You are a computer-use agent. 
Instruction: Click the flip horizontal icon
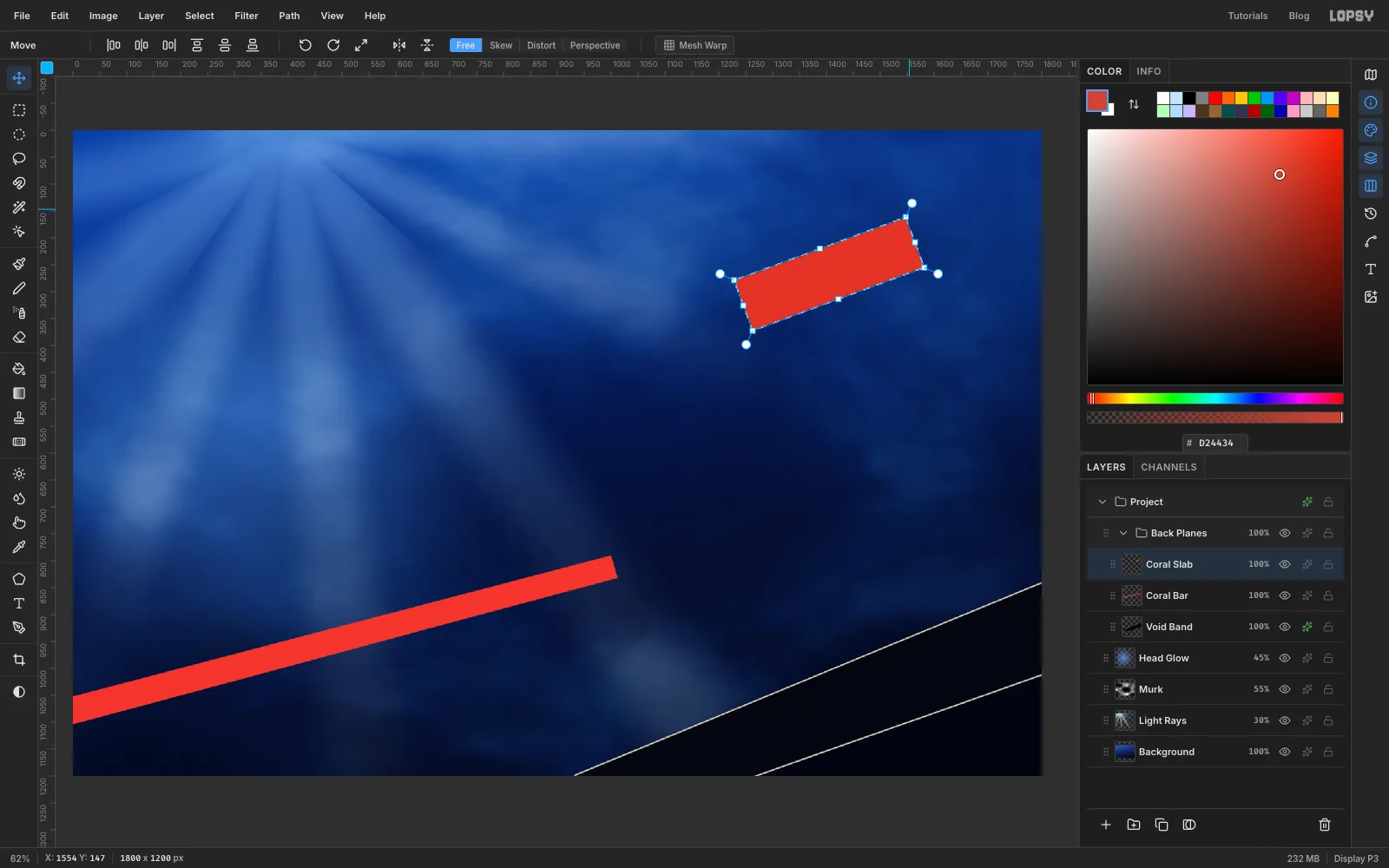click(x=399, y=45)
